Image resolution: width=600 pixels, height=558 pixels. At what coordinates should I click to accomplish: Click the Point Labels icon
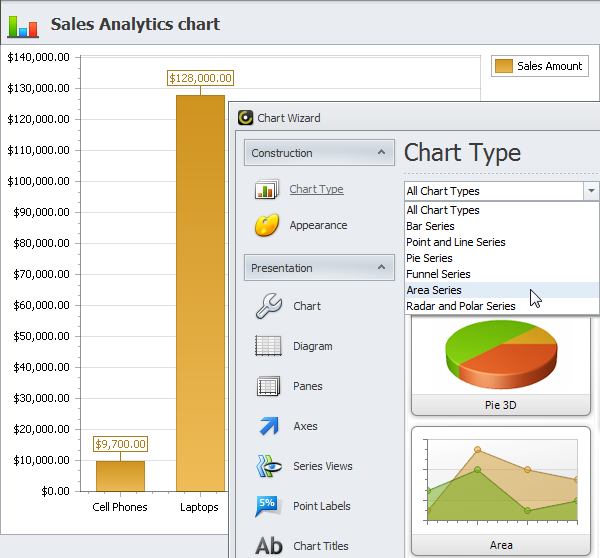[x=268, y=506]
